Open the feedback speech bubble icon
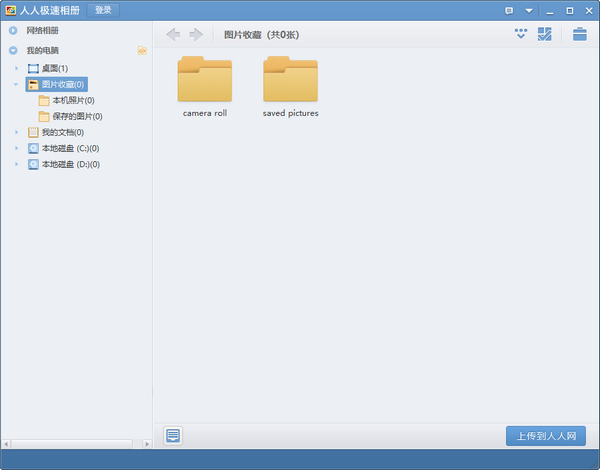This screenshot has height=470, width=600. (510, 10)
